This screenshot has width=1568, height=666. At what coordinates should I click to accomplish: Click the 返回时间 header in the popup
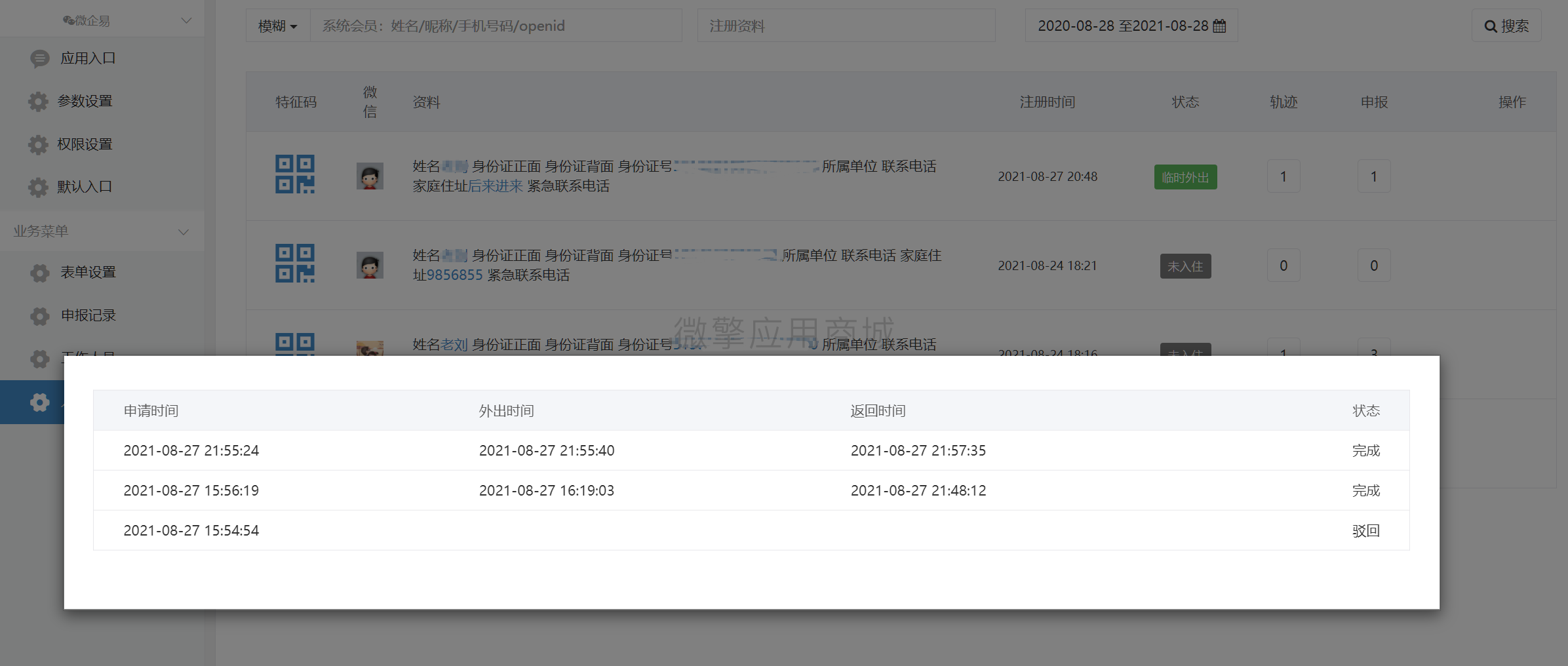pyautogui.click(x=878, y=411)
